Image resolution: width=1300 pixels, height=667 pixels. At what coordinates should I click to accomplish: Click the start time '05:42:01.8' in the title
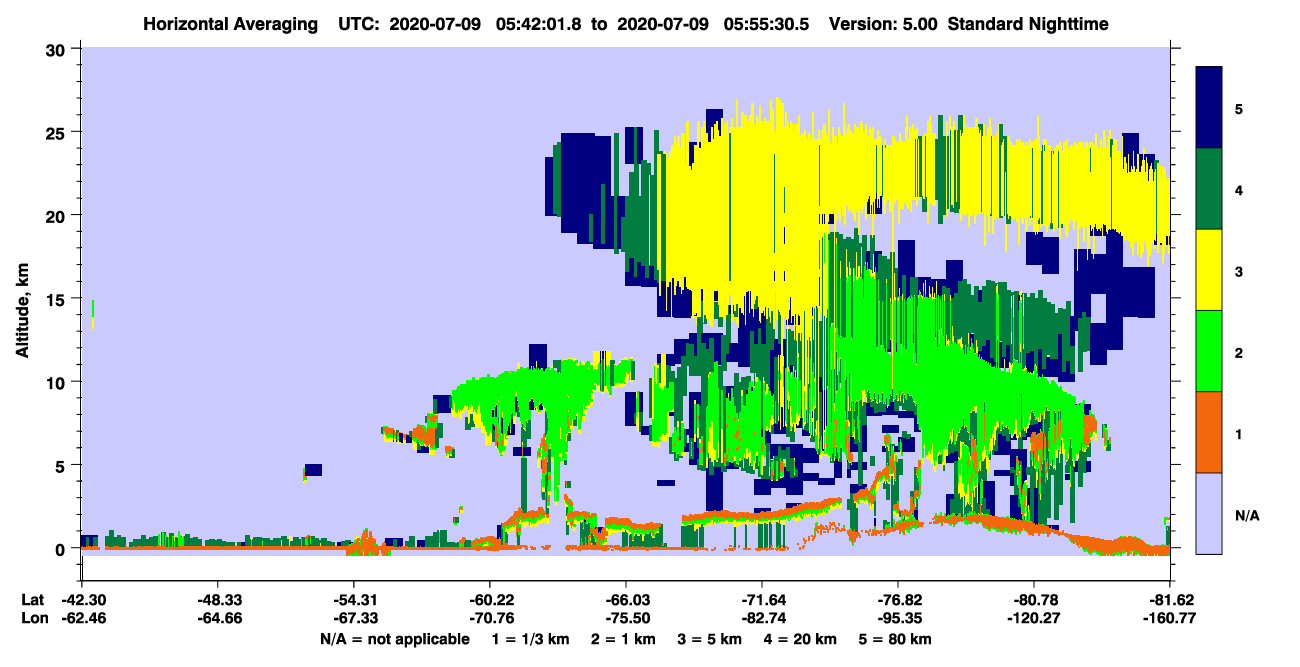(540, 23)
